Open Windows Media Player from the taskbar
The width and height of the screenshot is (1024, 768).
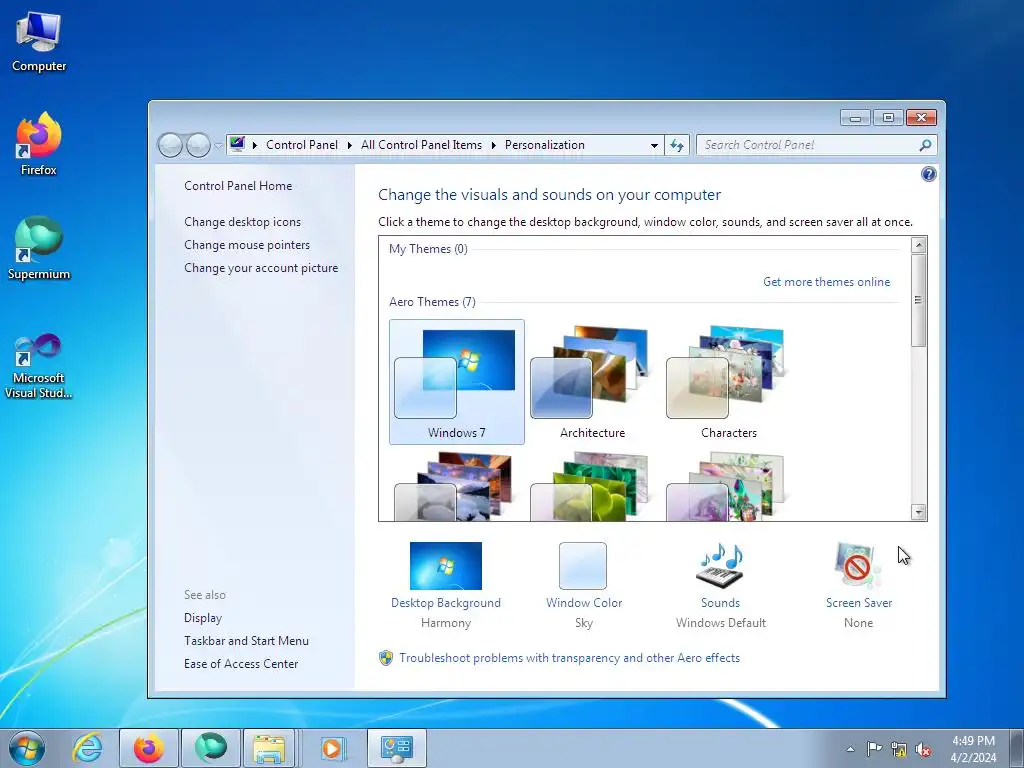tap(332, 748)
